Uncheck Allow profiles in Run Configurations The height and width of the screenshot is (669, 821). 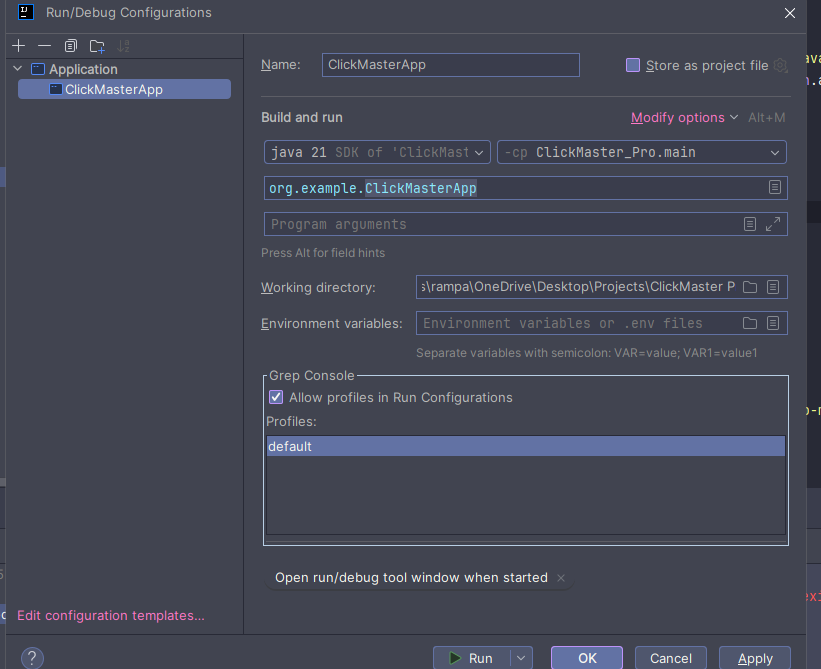click(x=276, y=397)
